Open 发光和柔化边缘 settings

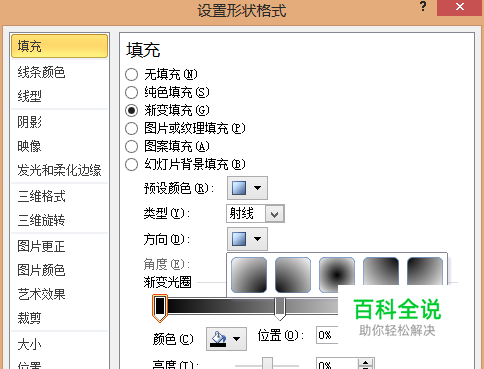coord(59,170)
